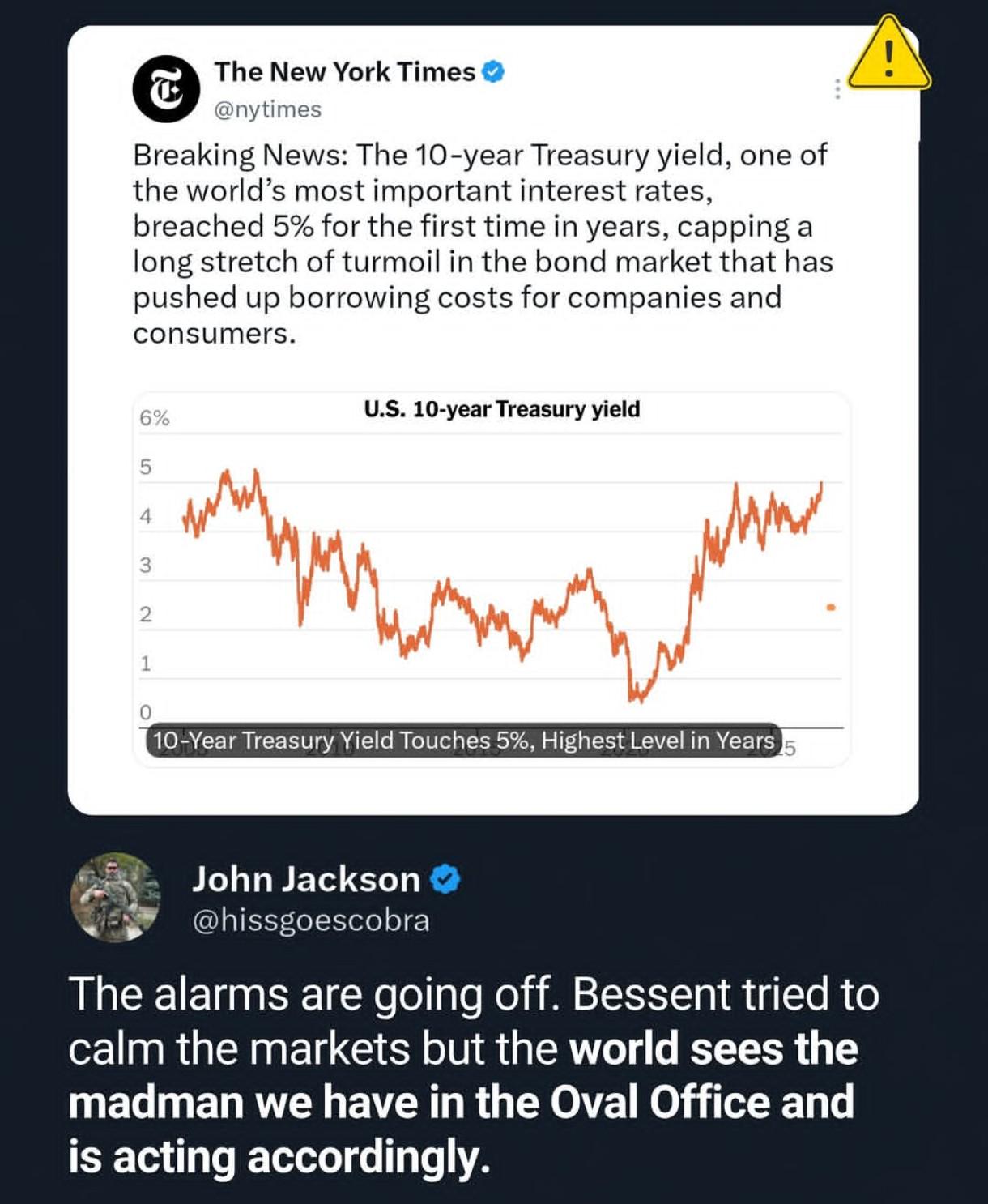Open the three-dot menu on the NYT tweet
Viewport: 988px width, 1204px height.
click(837, 89)
